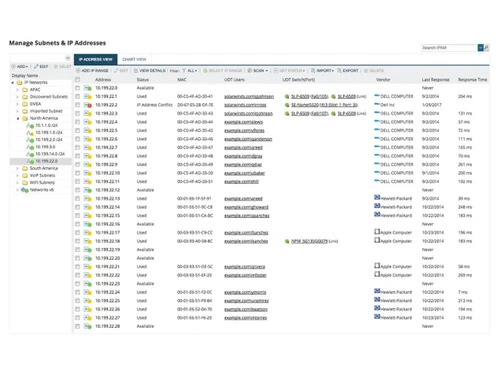Click the red conflict icon for 10.199.22.2
500x375 pixels.
pos(89,106)
